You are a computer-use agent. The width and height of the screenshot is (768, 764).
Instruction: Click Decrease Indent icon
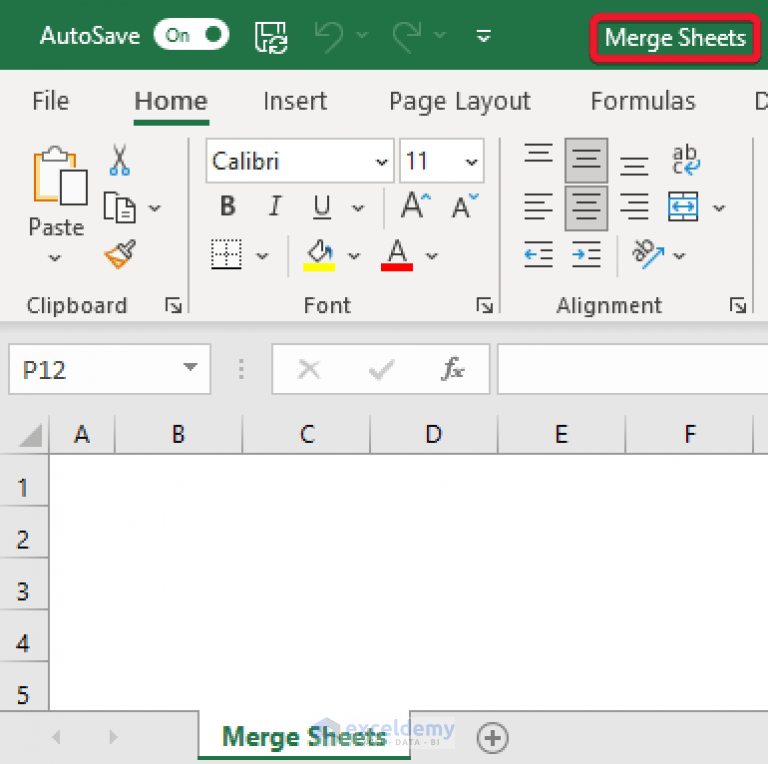coord(538,254)
